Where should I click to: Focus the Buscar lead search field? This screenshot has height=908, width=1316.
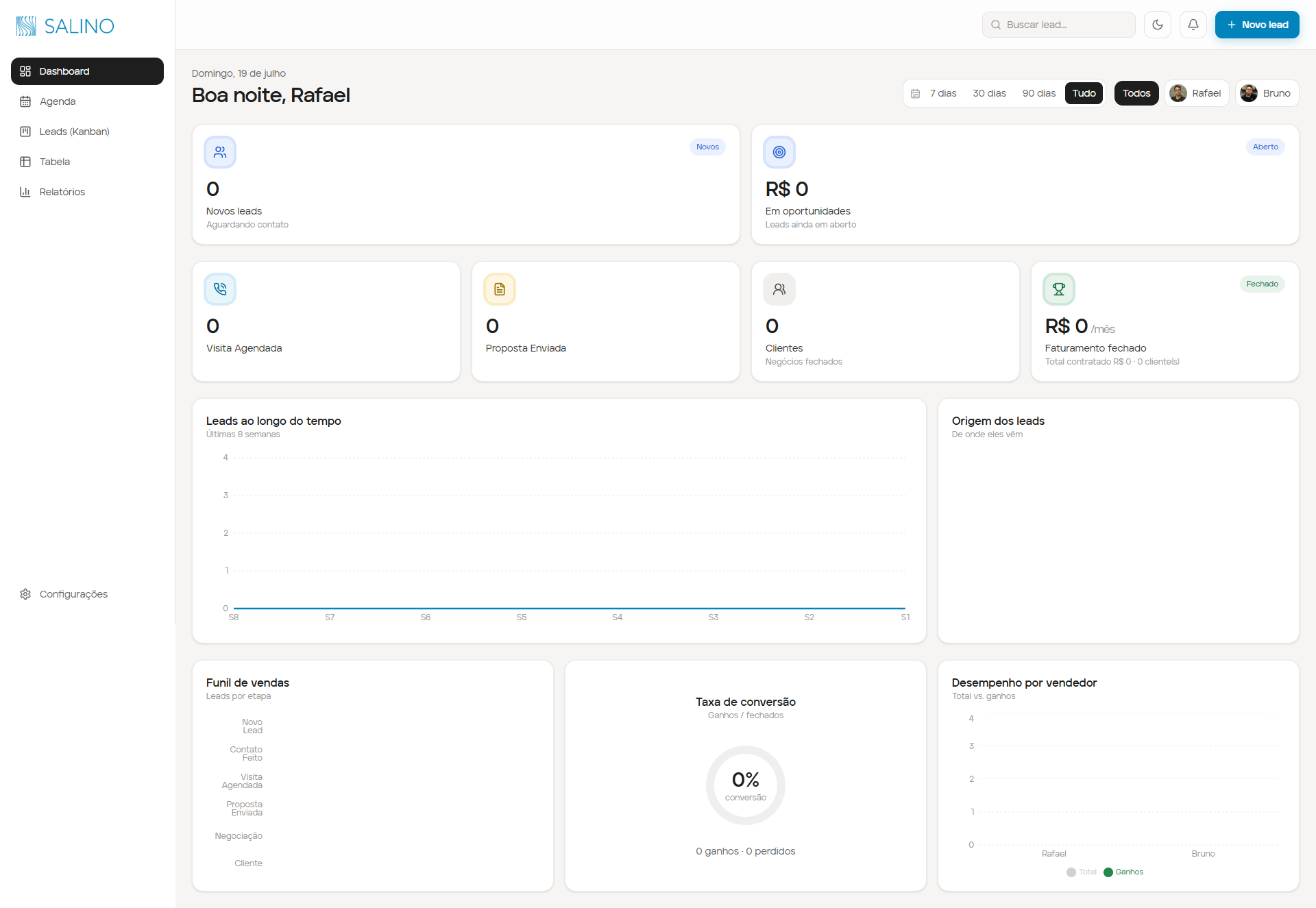pos(1058,25)
